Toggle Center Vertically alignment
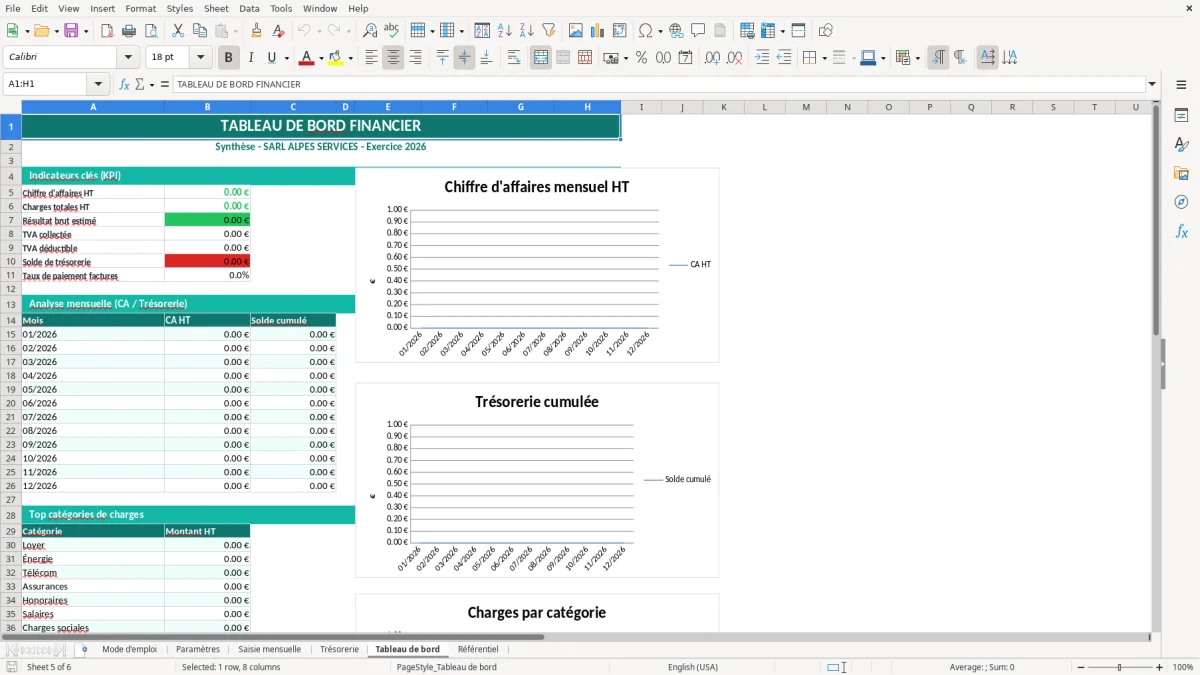This screenshot has width=1200, height=675. pyautogui.click(x=464, y=58)
